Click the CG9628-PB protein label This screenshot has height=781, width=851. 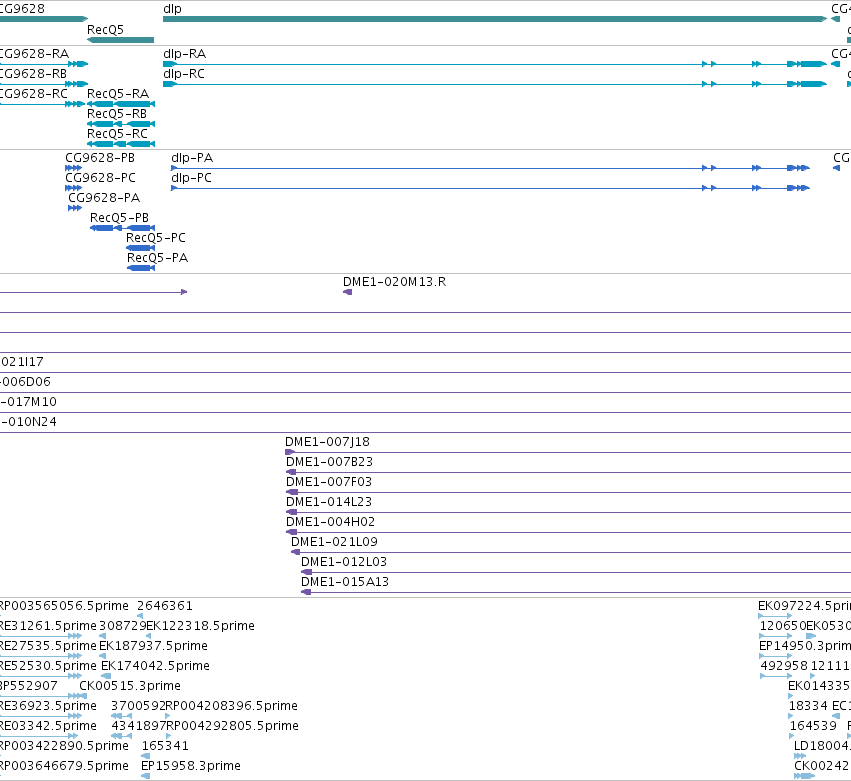tap(100, 158)
